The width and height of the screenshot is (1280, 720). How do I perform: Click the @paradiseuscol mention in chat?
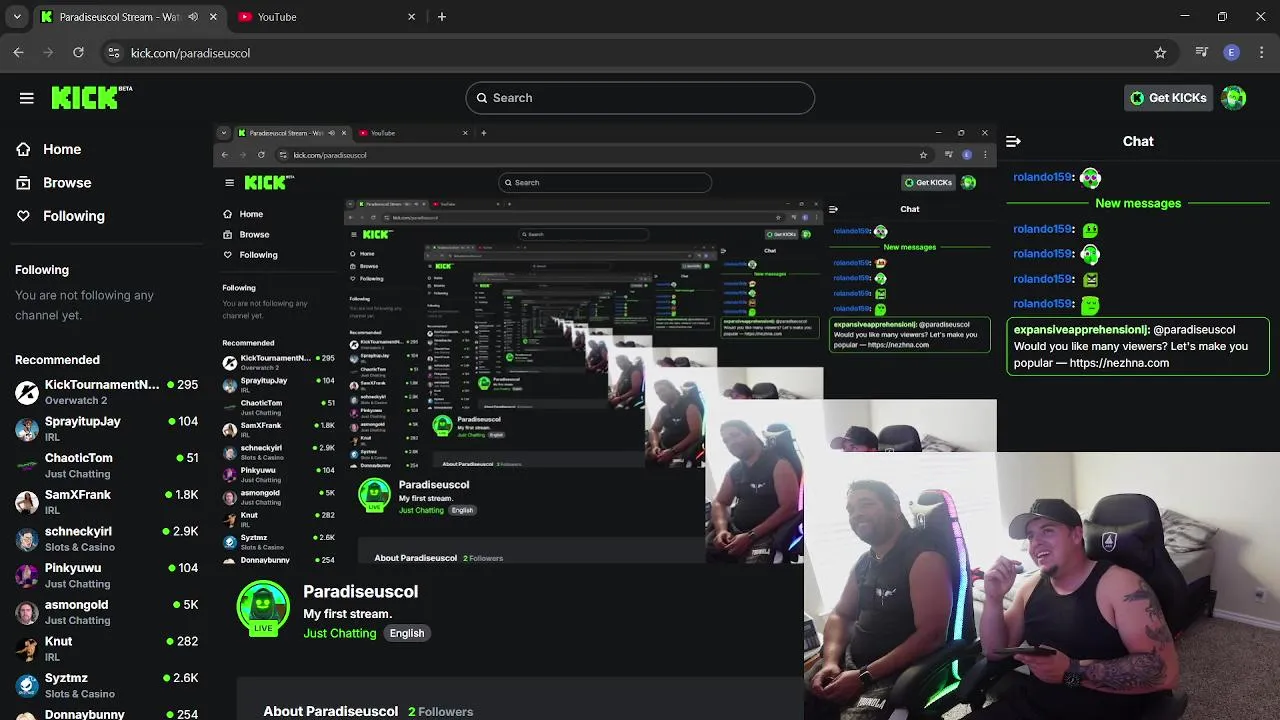point(1194,330)
